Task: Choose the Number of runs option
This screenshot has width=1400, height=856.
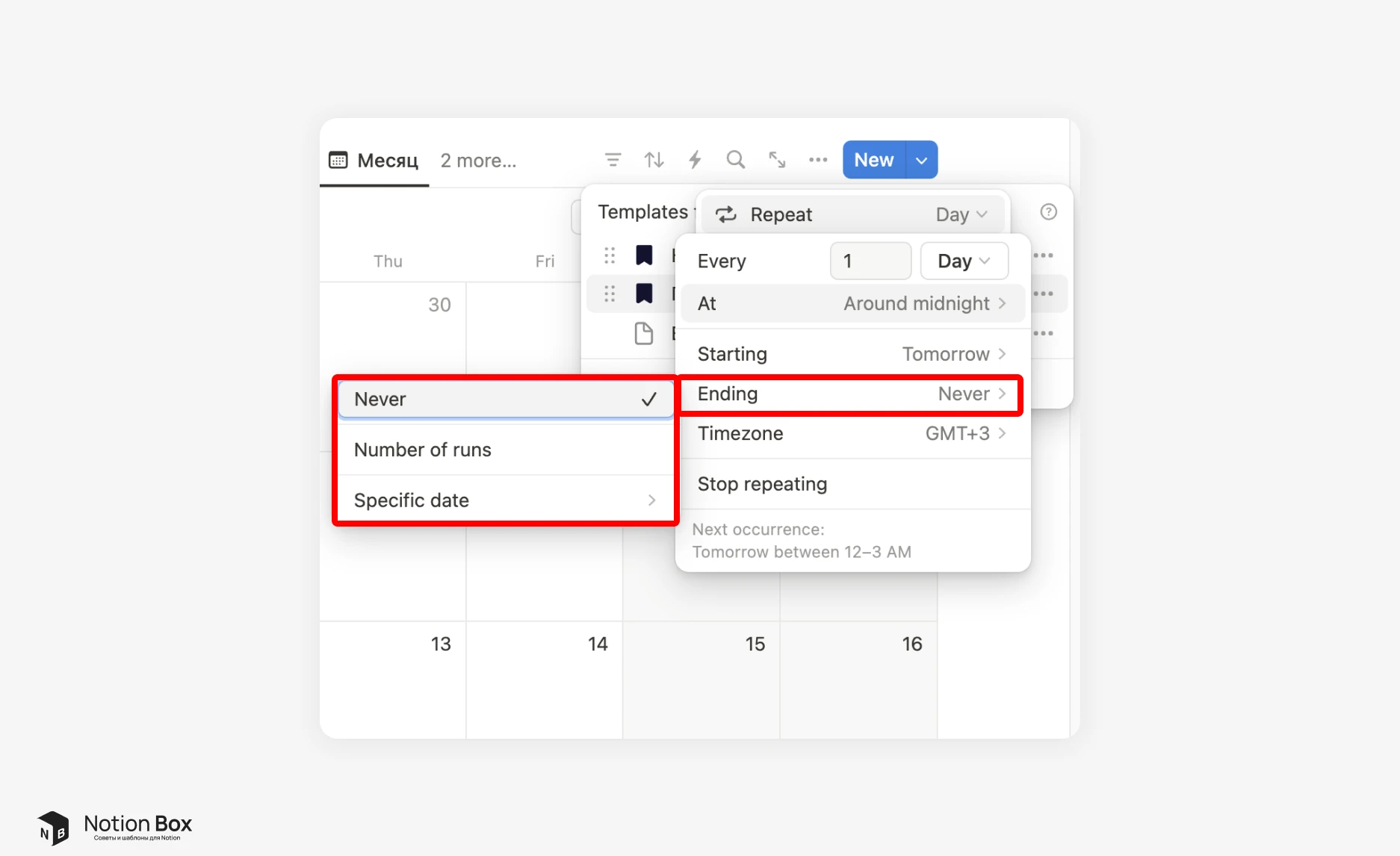Action: [505, 450]
